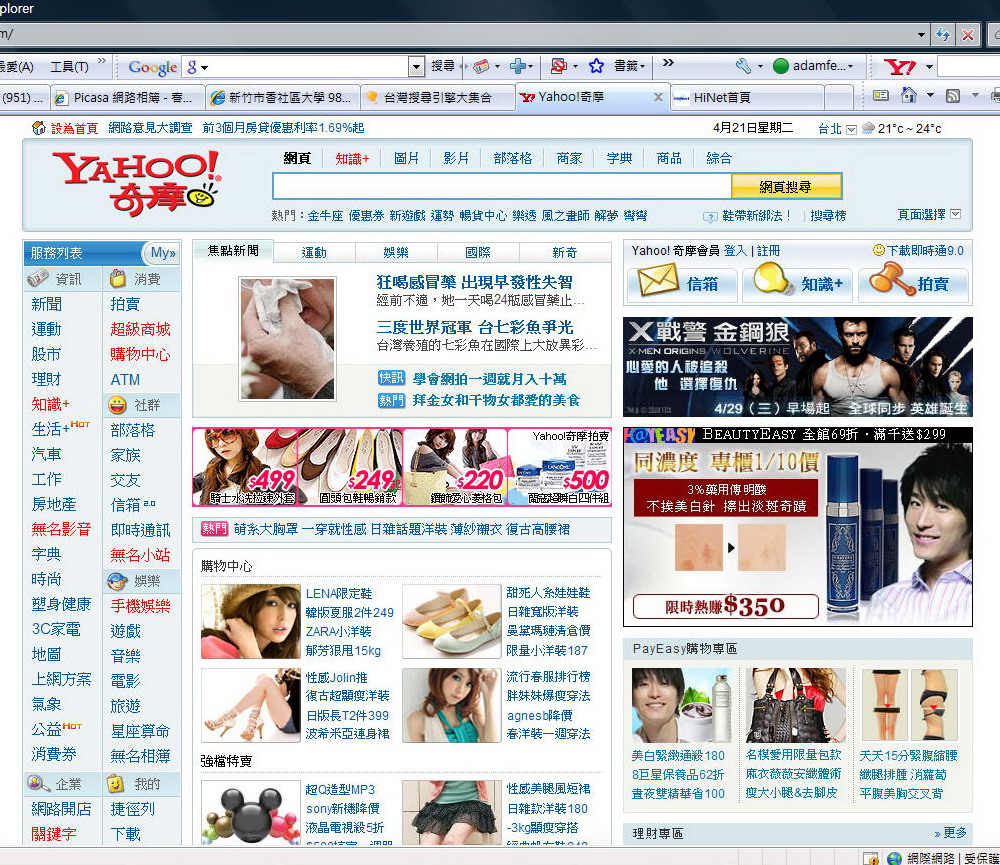Click the 網頁搜尋 button

[786, 186]
